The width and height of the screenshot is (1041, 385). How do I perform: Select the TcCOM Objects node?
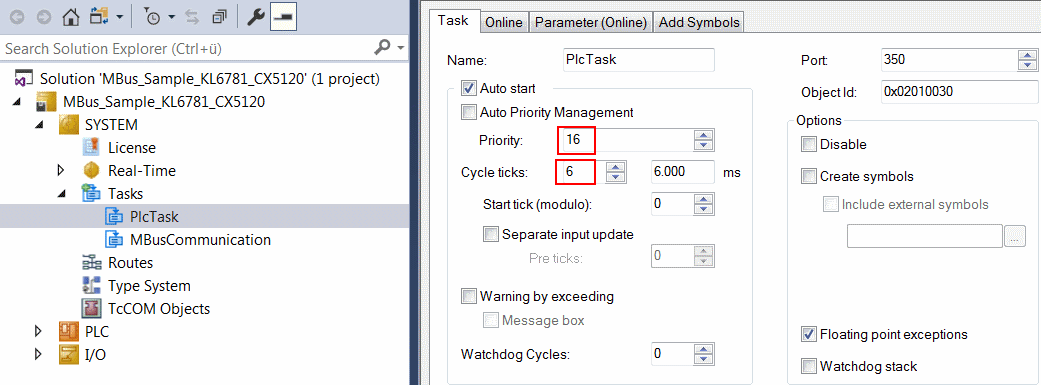click(x=159, y=309)
